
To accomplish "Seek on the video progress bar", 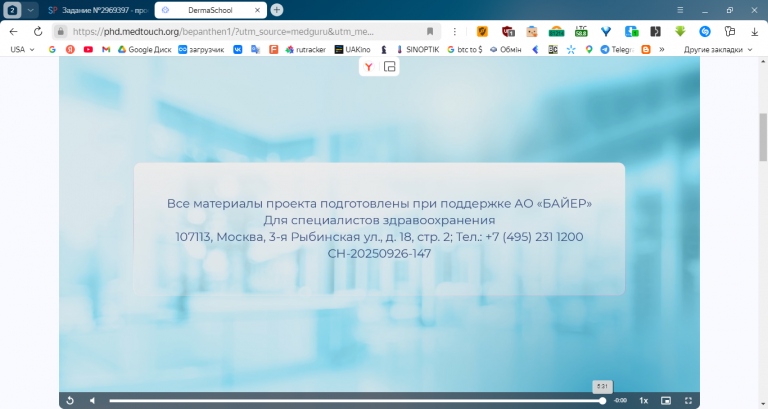I will click(356, 401).
